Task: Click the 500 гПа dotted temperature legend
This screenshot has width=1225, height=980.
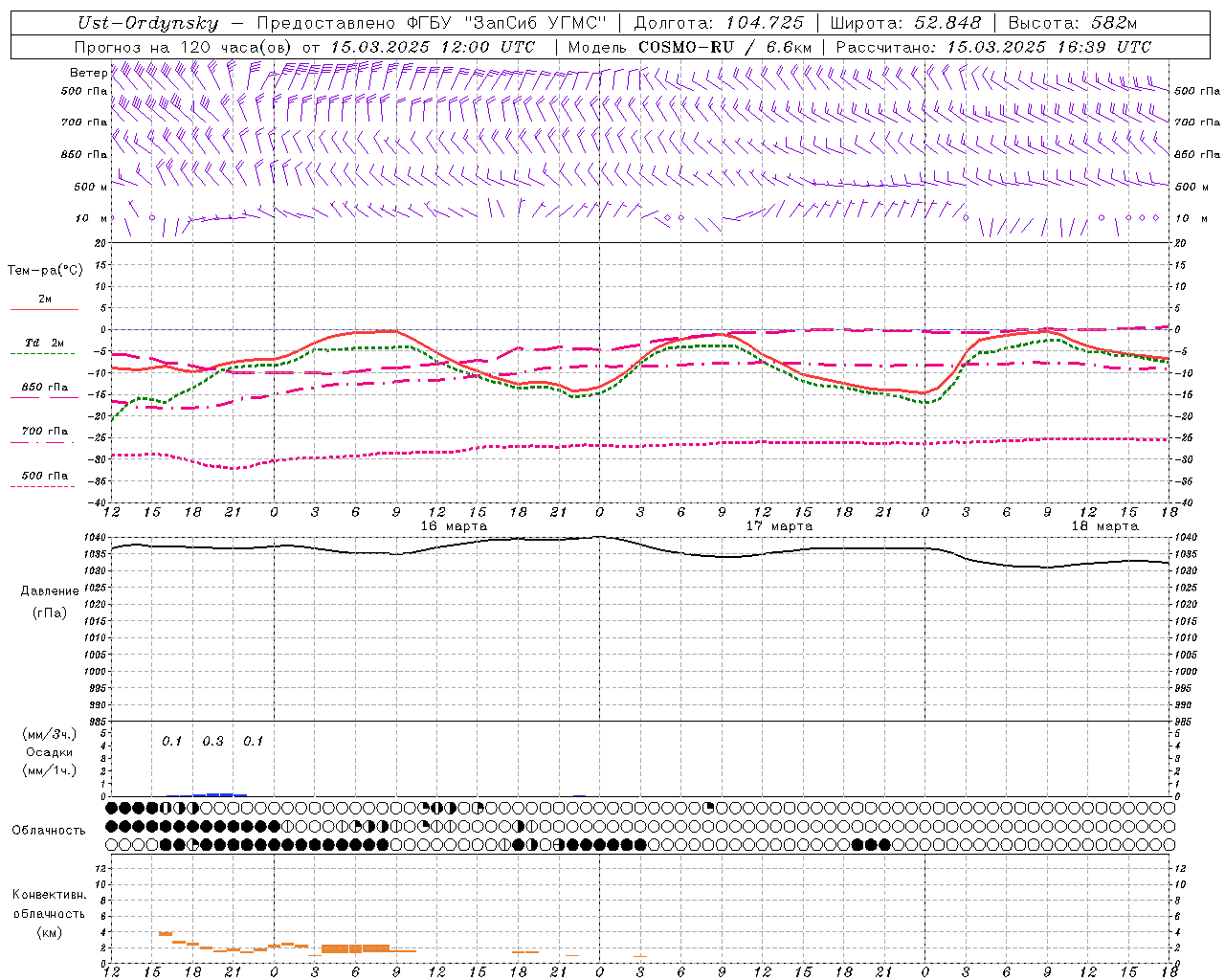Action: 44,476
